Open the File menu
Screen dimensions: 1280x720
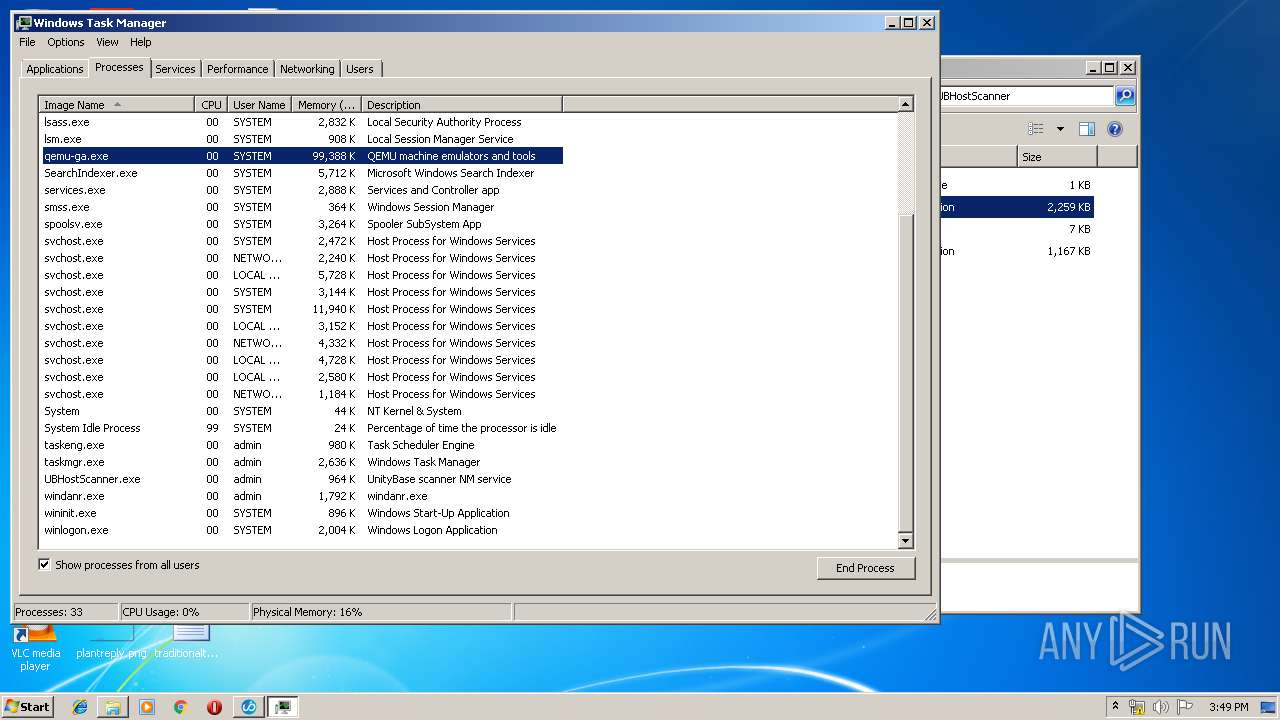click(x=27, y=42)
